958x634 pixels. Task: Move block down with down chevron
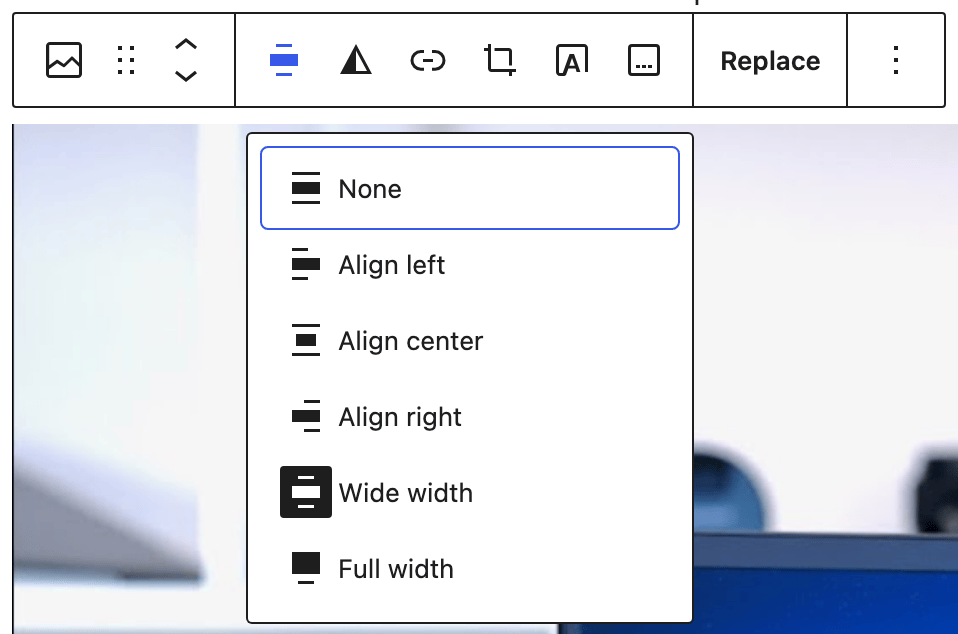point(186,76)
